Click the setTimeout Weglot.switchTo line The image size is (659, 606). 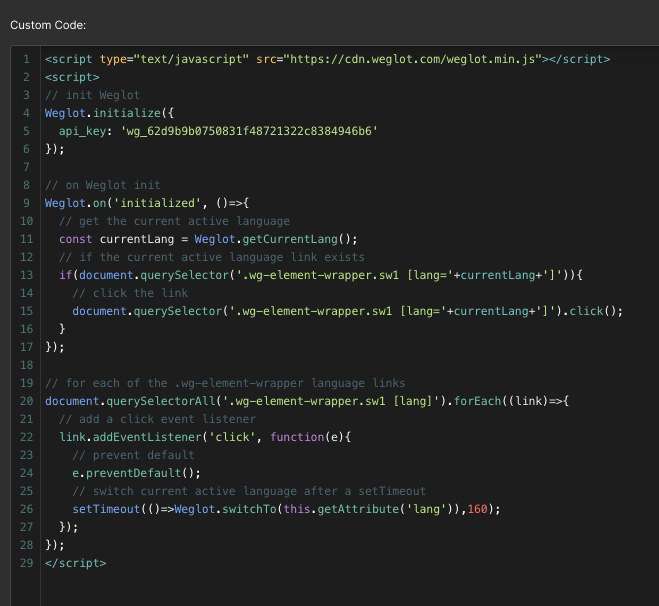[287, 509]
